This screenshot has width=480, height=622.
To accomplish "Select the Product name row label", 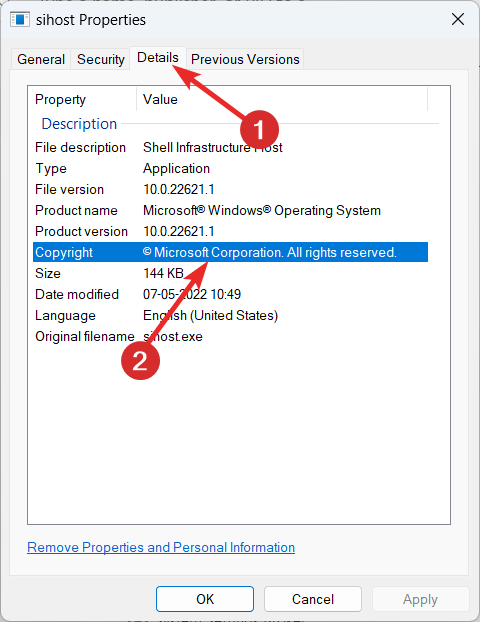I will tap(76, 211).
